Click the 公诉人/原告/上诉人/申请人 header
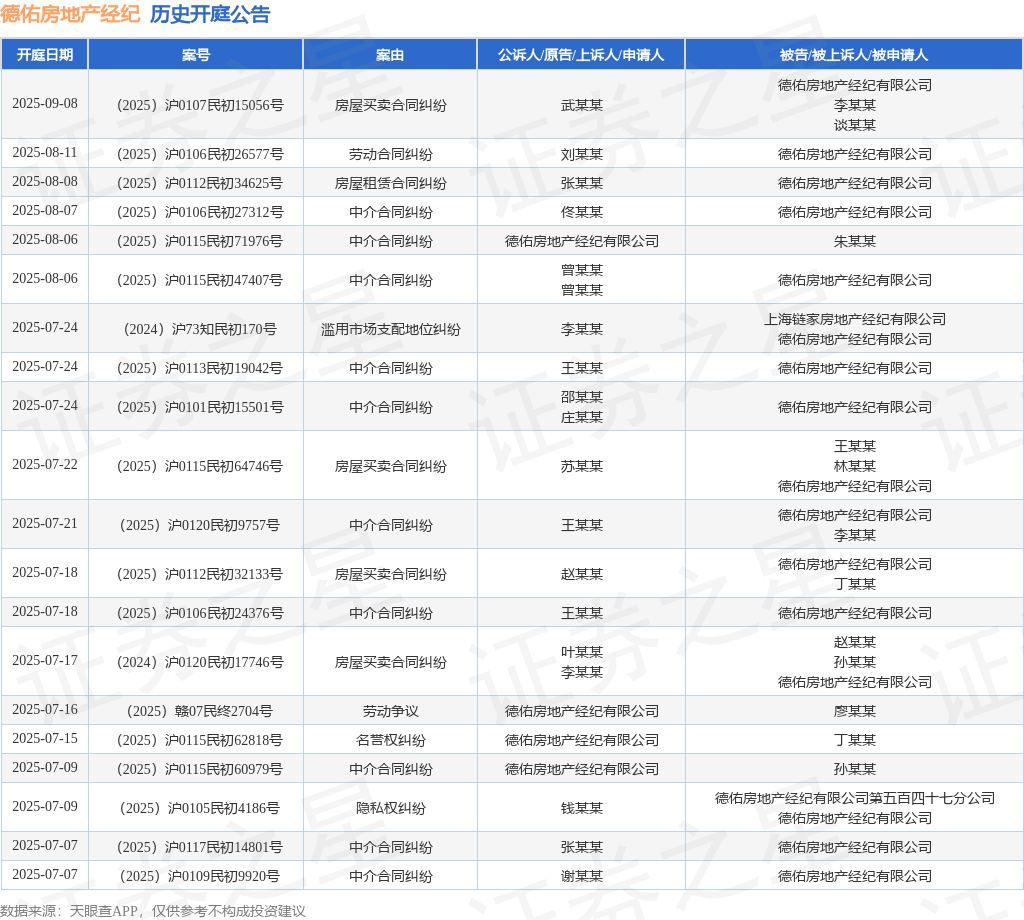The height and width of the screenshot is (920, 1024). click(581, 55)
